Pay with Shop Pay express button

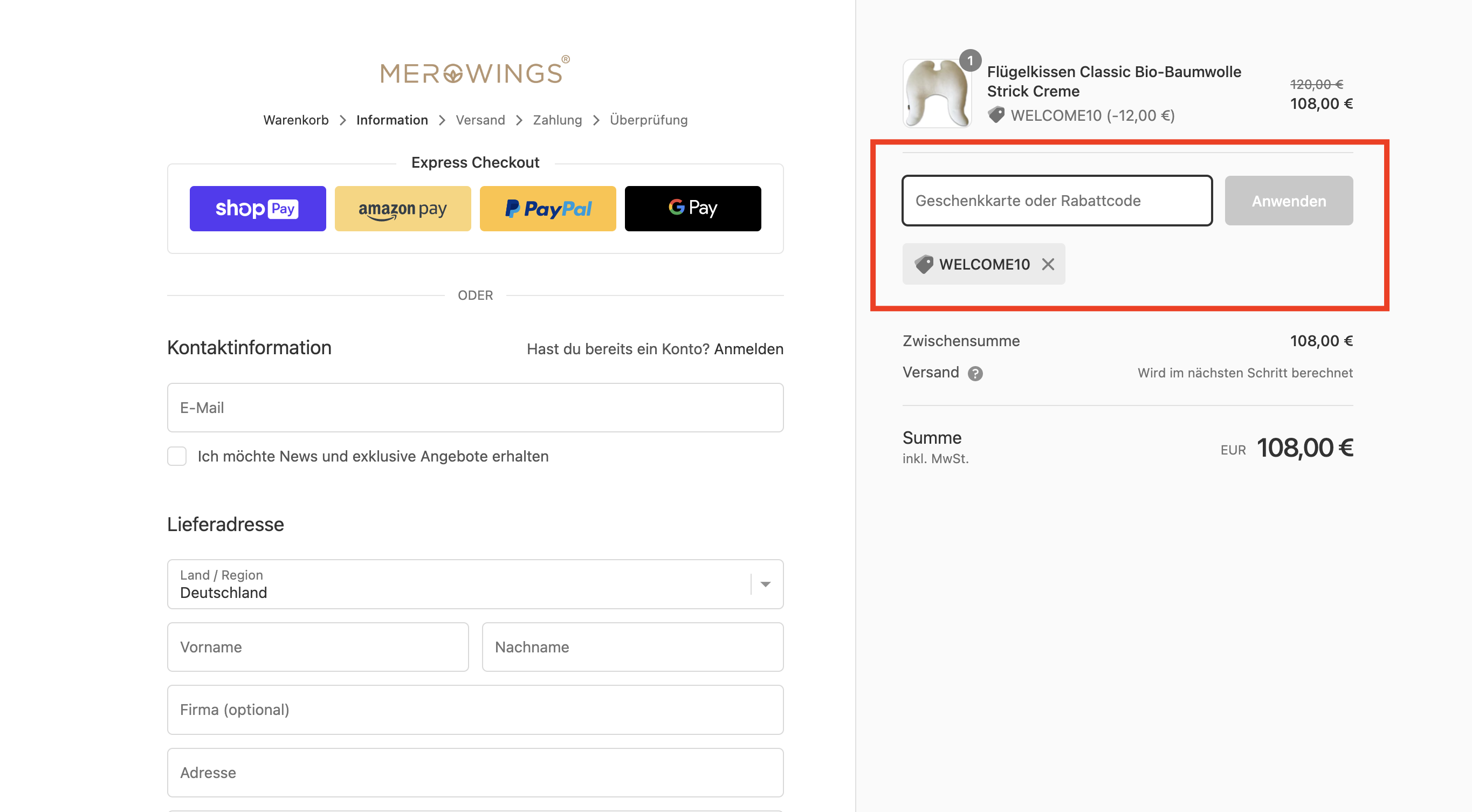[x=258, y=209]
